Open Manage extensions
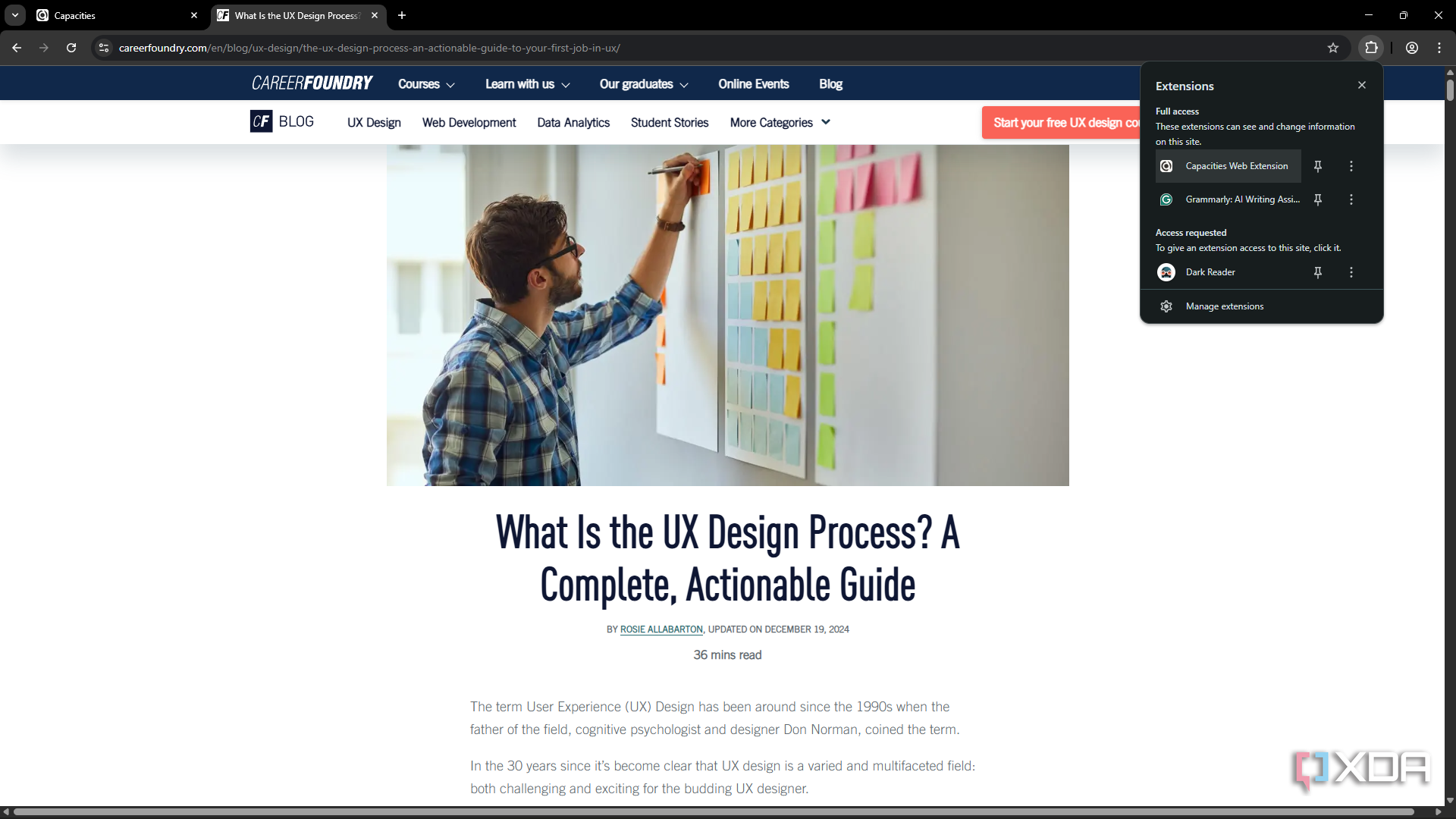 click(x=1262, y=306)
